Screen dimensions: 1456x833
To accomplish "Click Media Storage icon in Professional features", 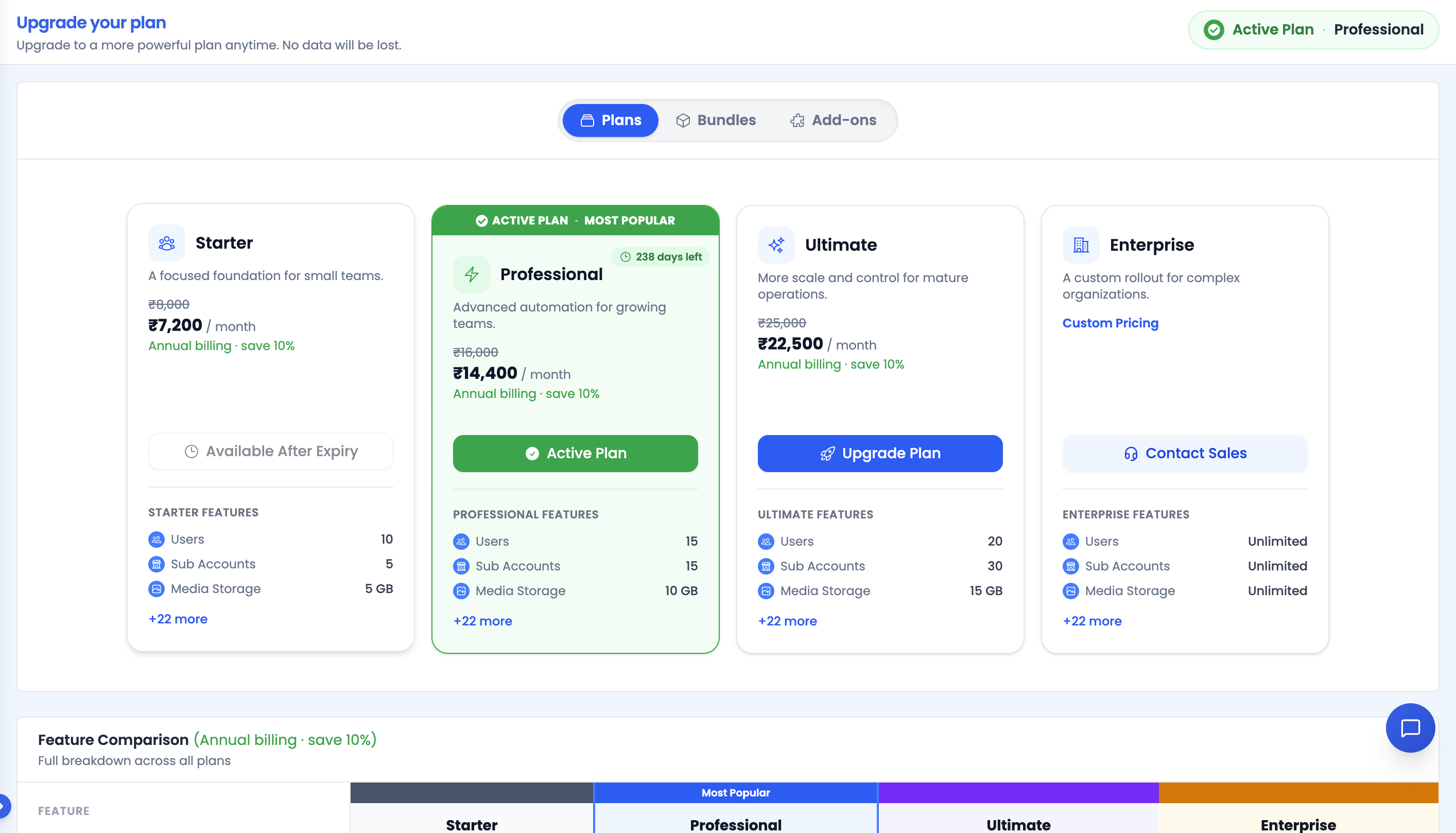I will tap(461, 591).
